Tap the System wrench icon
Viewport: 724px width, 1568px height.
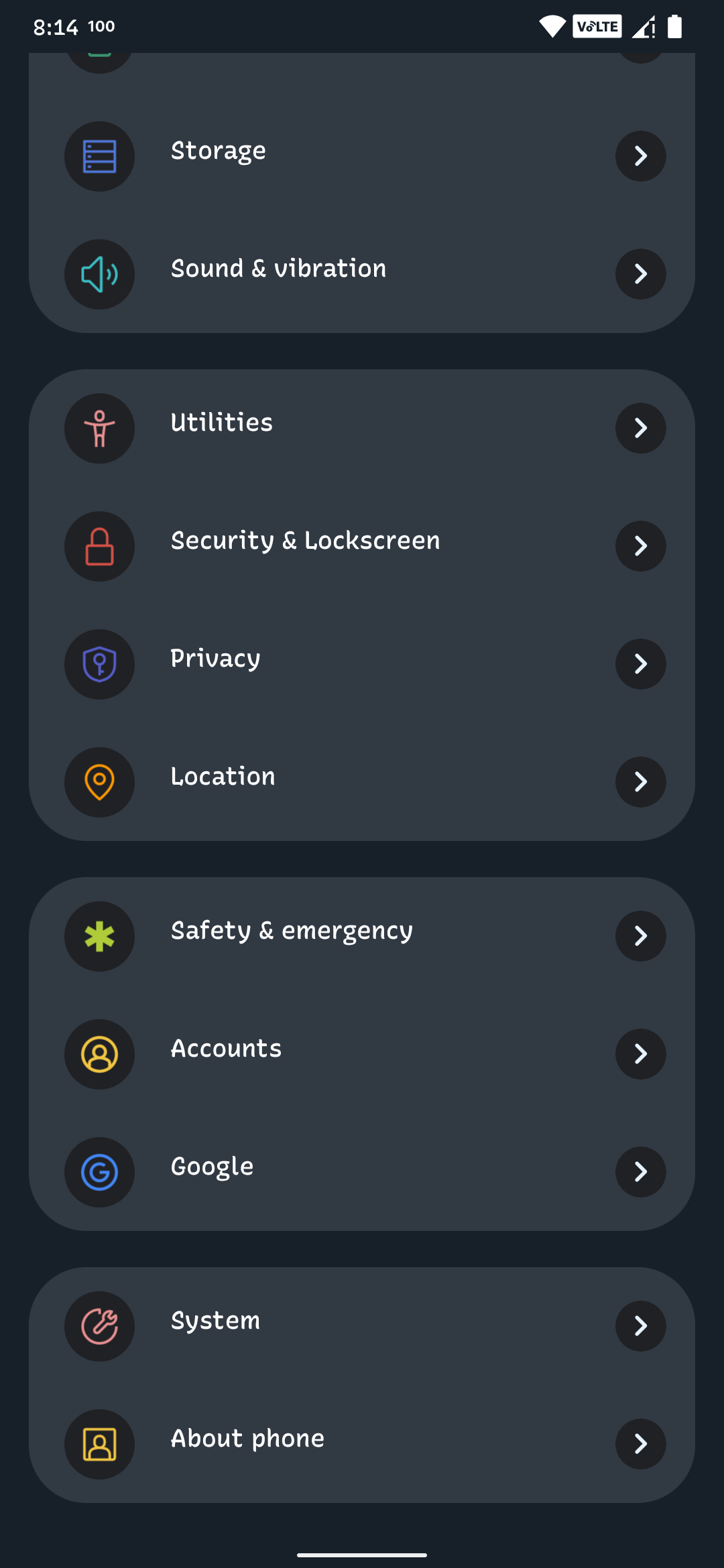click(x=99, y=1326)
